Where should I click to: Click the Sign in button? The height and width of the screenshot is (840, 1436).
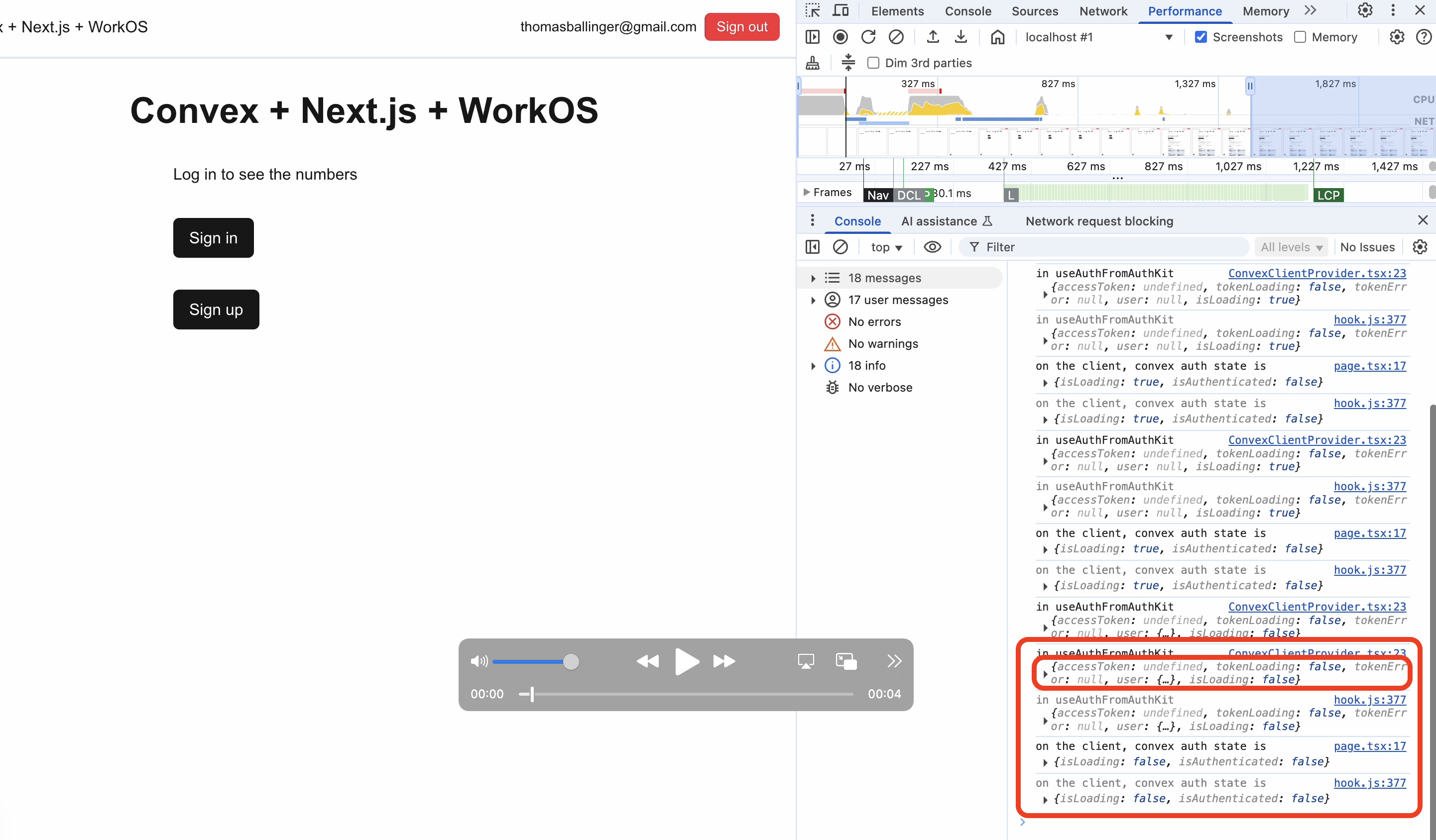[213, 238]
